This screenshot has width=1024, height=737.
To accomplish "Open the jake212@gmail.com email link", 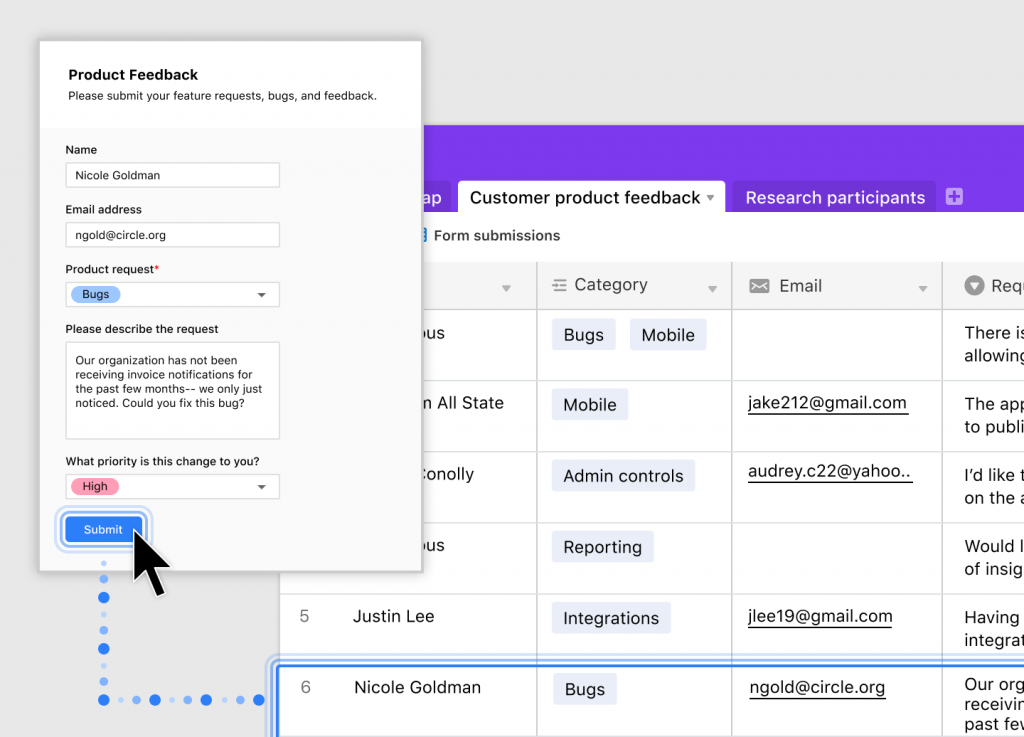I will (x=827, y=404).
